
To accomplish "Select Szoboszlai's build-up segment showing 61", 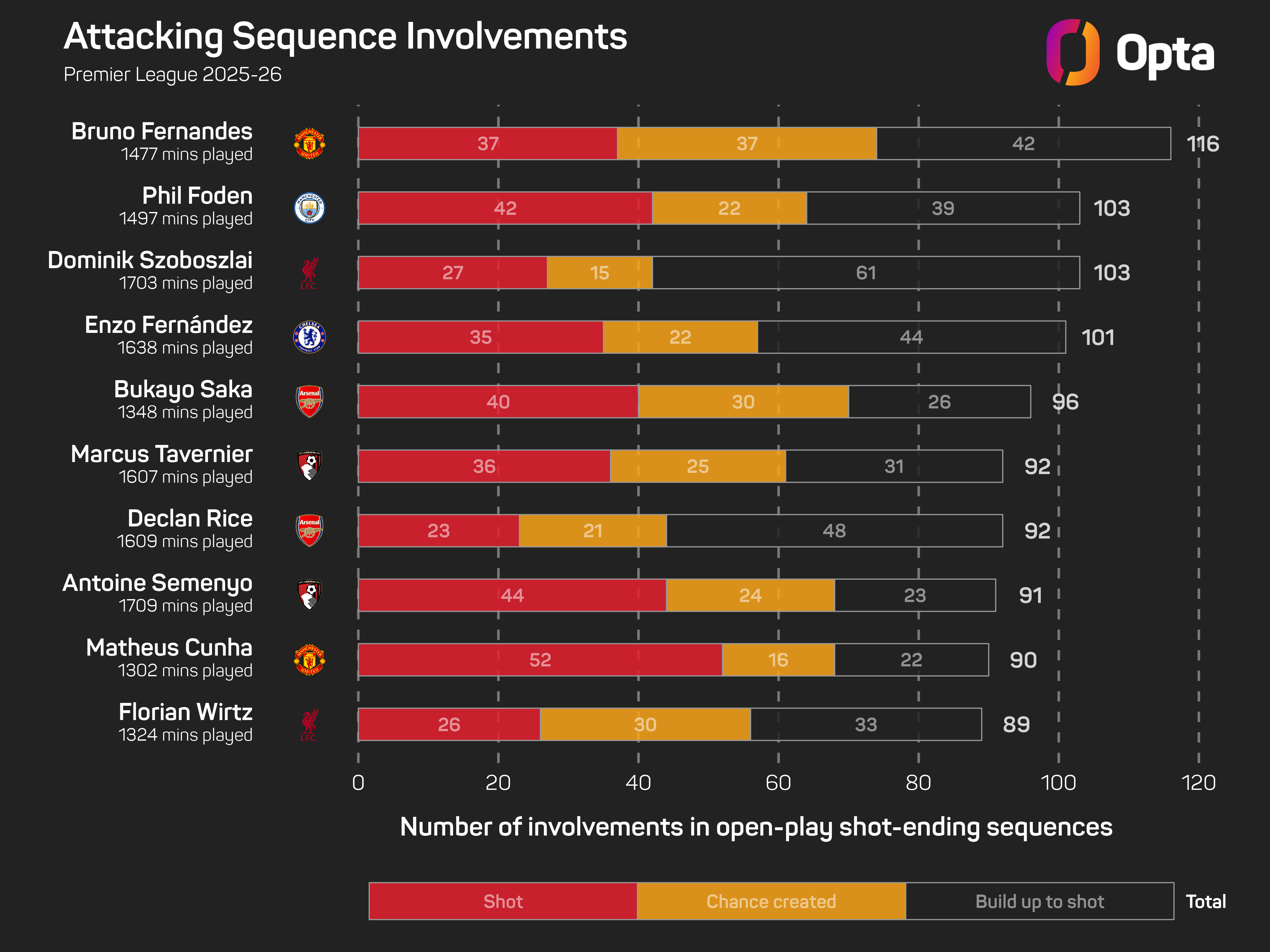I will tap(866, 273).
